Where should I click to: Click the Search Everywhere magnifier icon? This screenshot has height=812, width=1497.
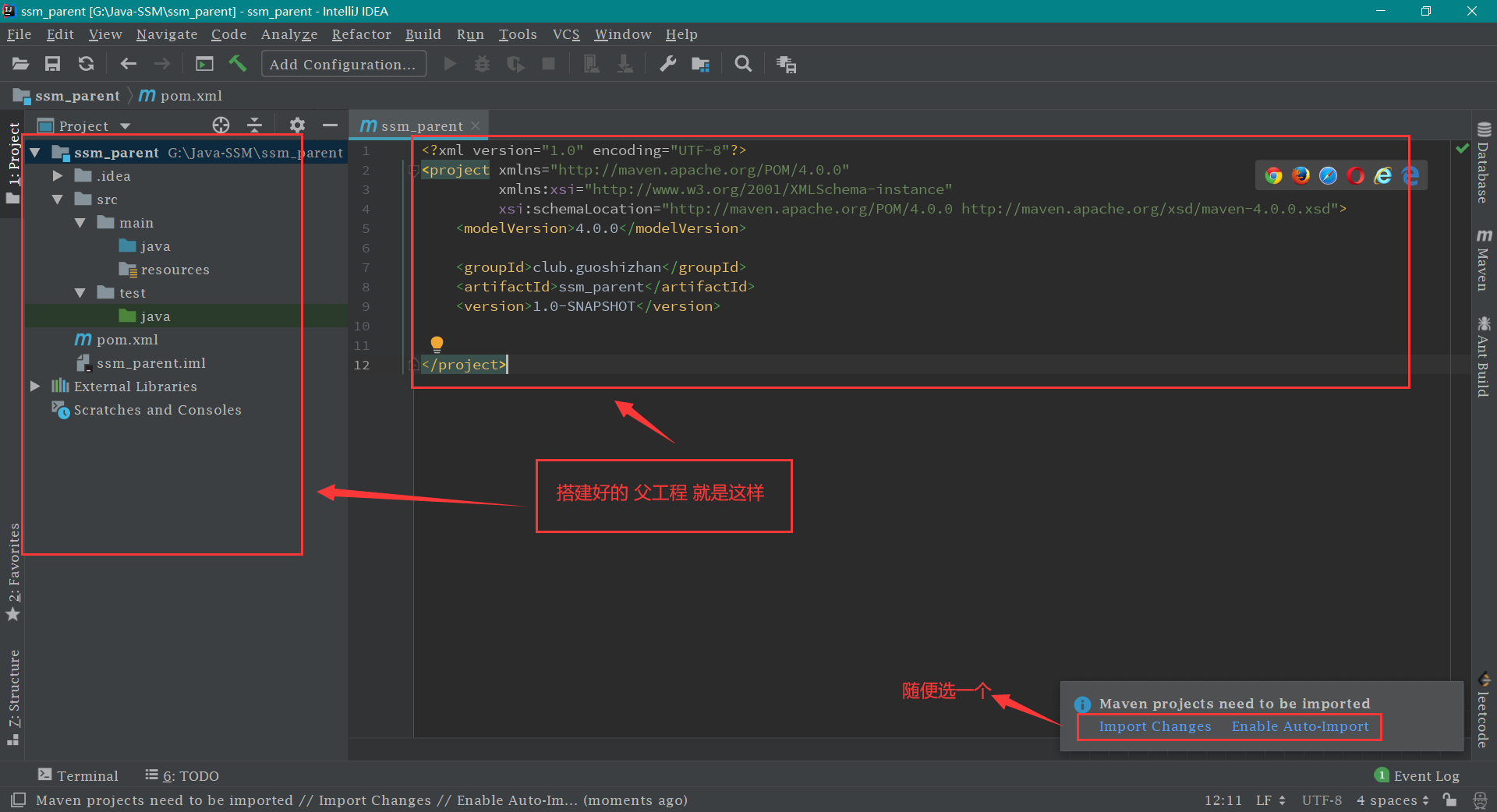(743, 64)
